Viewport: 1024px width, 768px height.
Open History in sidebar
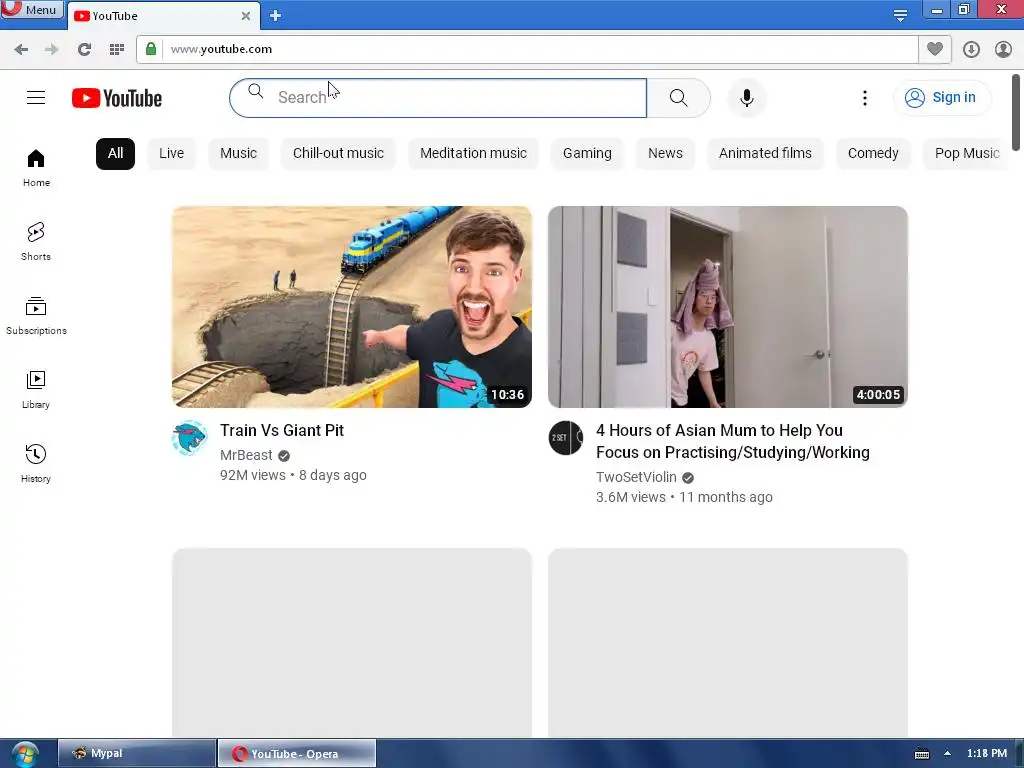click(x=36, y=464)
